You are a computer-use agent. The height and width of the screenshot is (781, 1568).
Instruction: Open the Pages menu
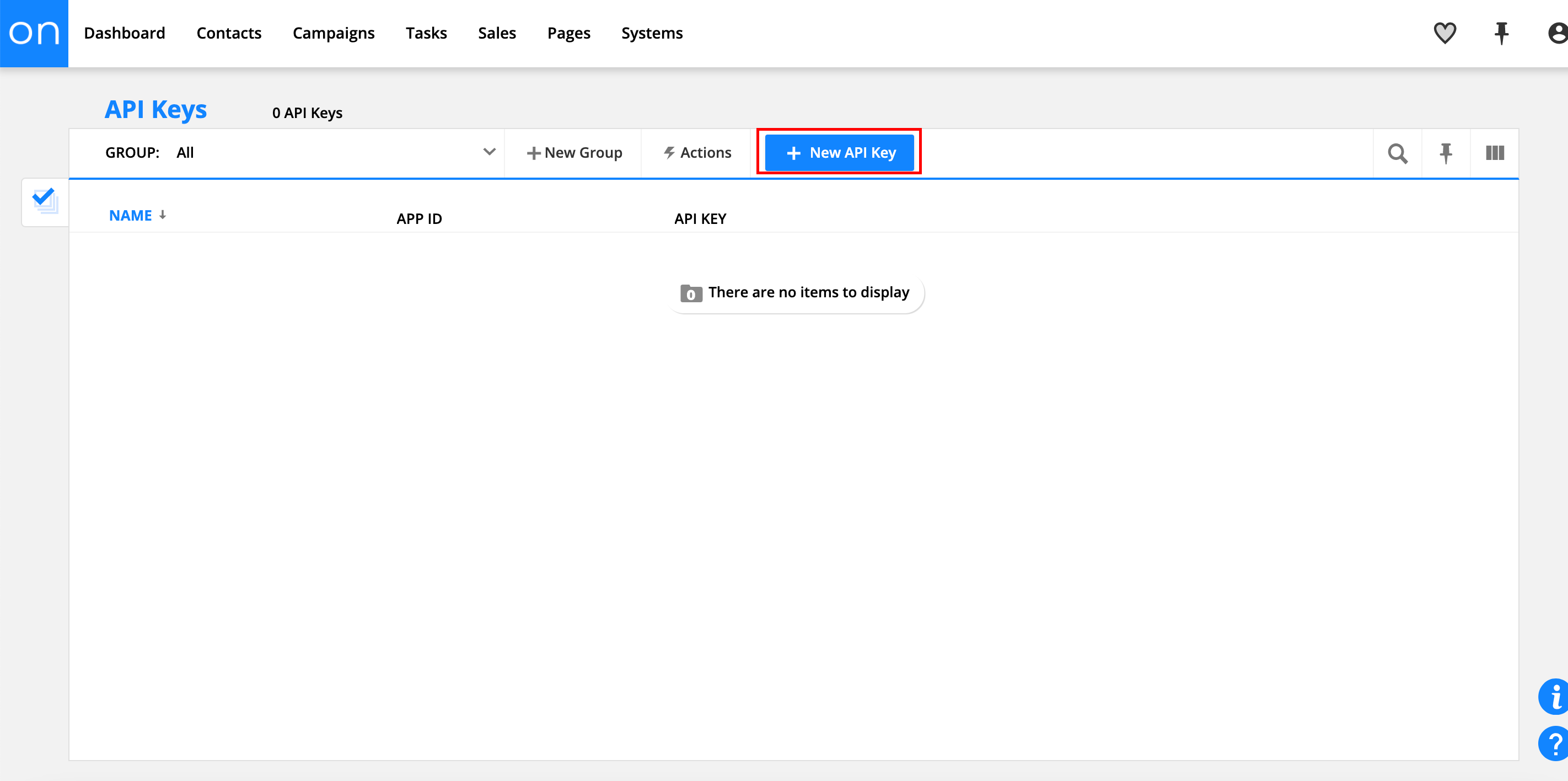click(x=568, y=33)
